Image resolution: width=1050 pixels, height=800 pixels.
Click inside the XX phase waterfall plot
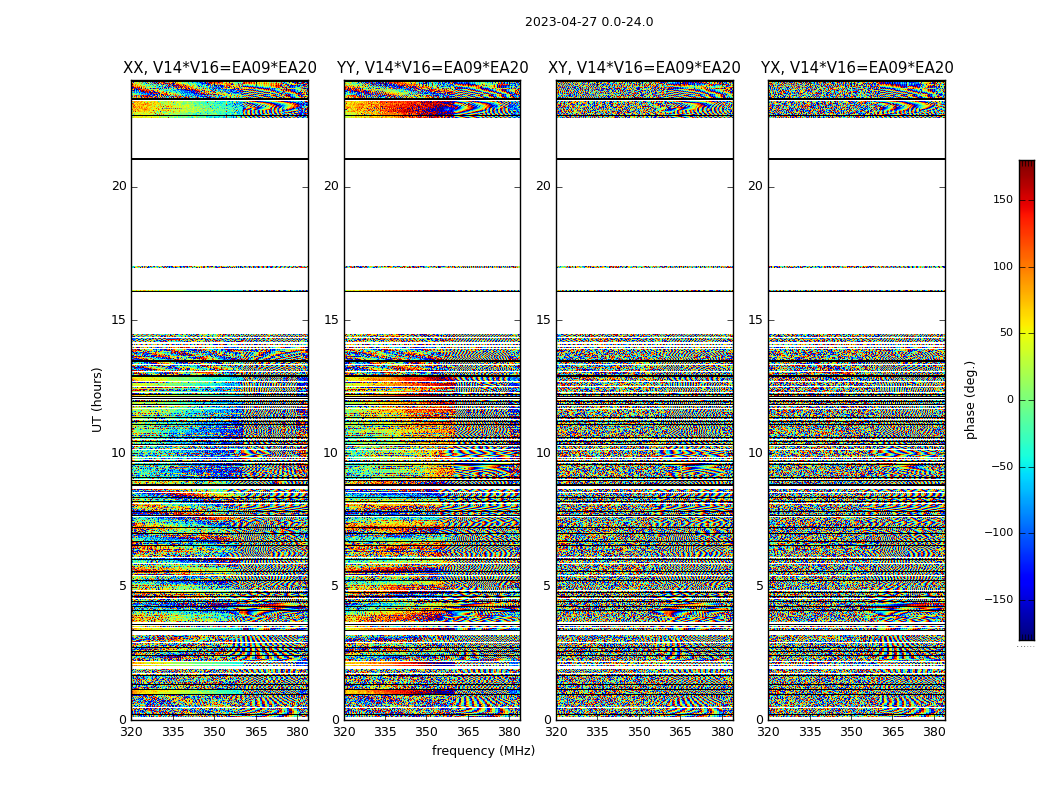pos(220,400)
